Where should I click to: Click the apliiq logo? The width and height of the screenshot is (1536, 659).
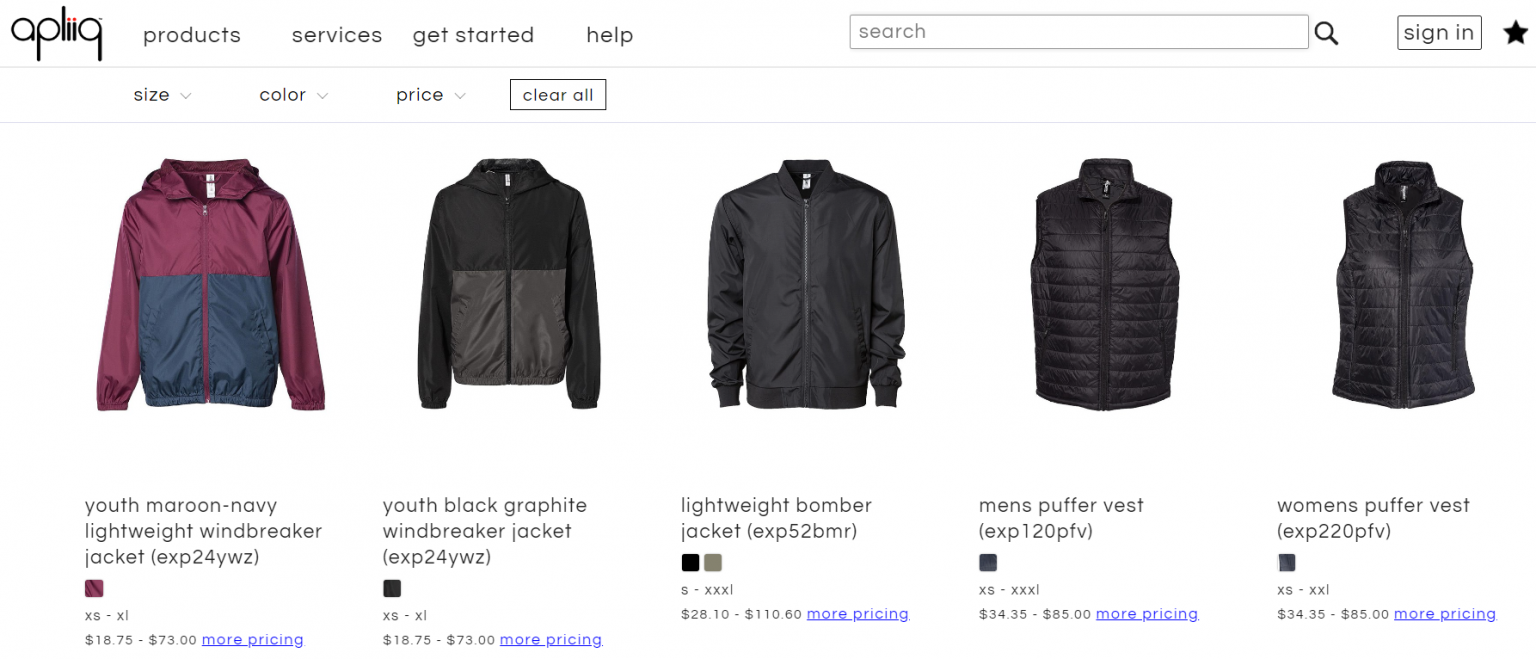pyautogui.click(x=57, y=32)
